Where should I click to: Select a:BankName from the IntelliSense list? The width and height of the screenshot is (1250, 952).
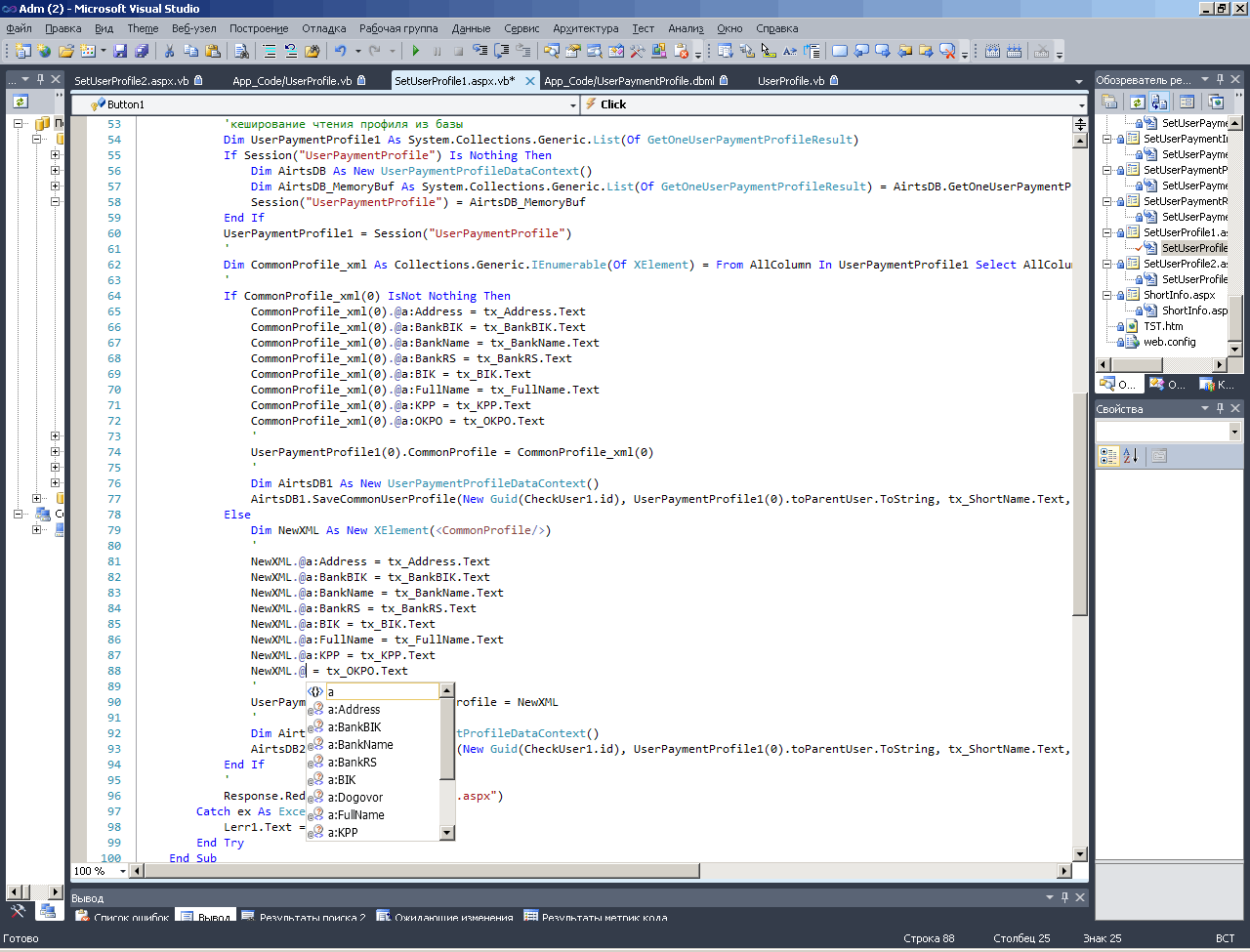[x=360, y=745]
